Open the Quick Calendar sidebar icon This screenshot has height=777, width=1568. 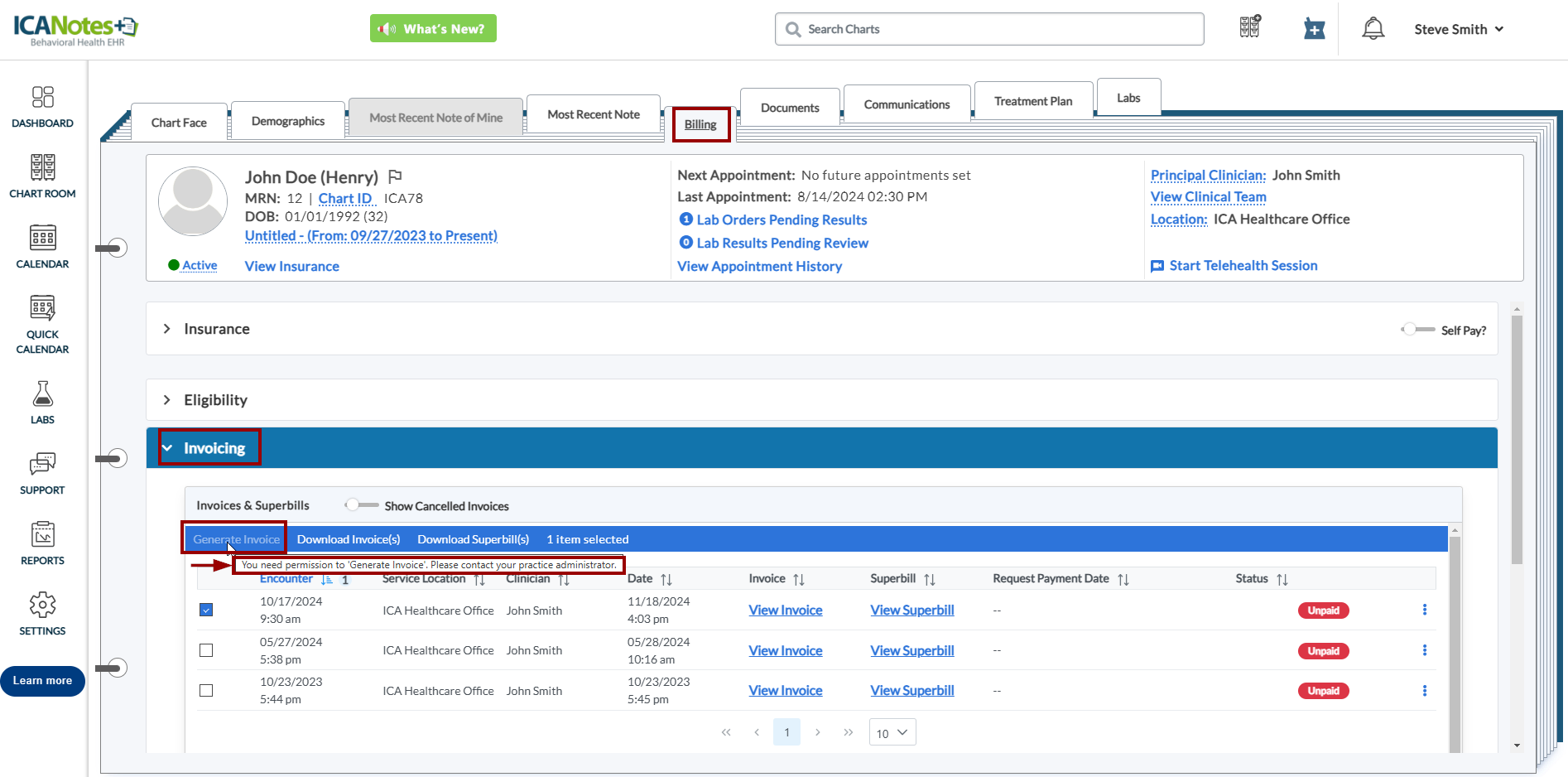42,309
